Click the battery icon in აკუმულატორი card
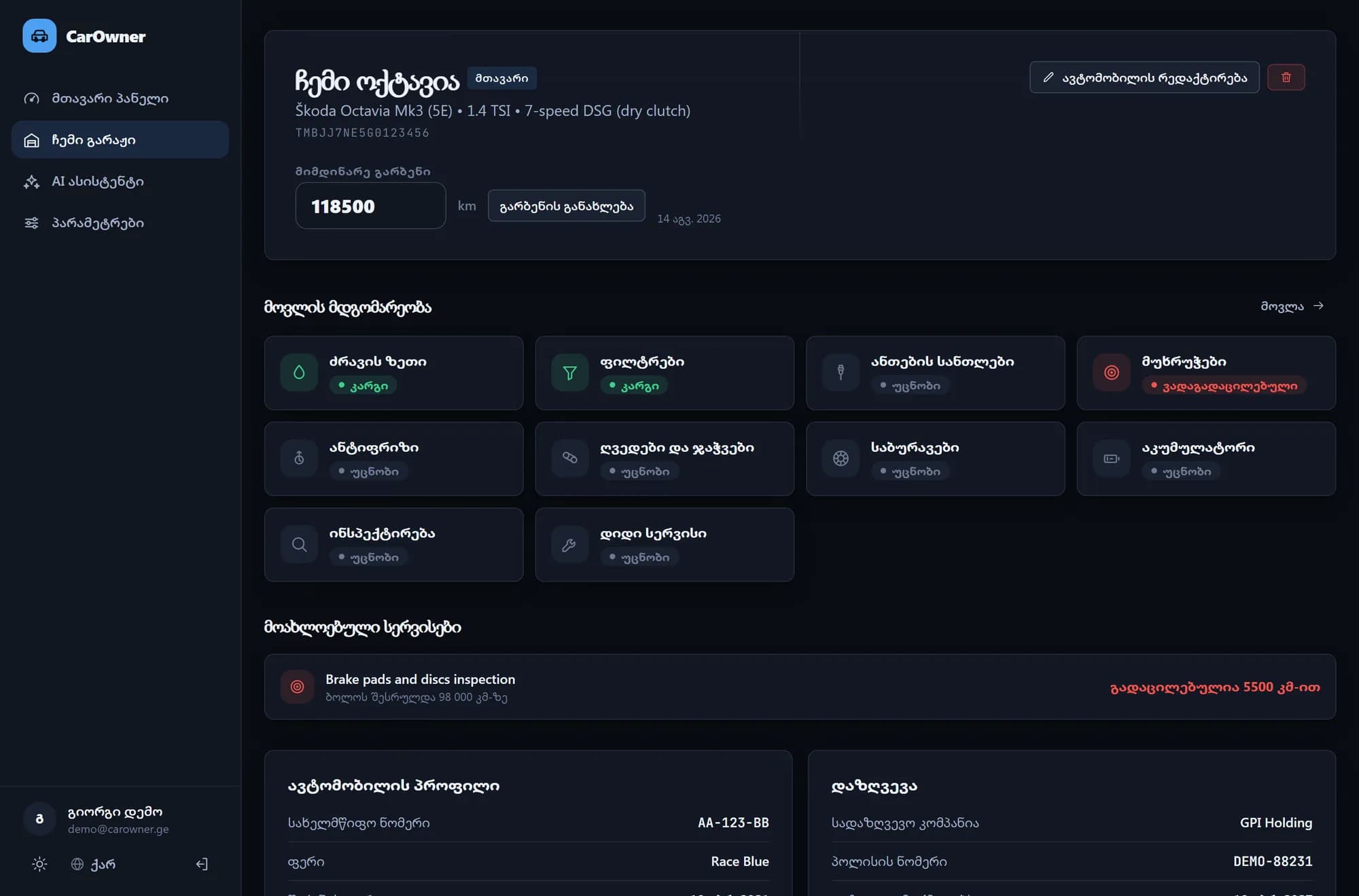 [1112, 459]
